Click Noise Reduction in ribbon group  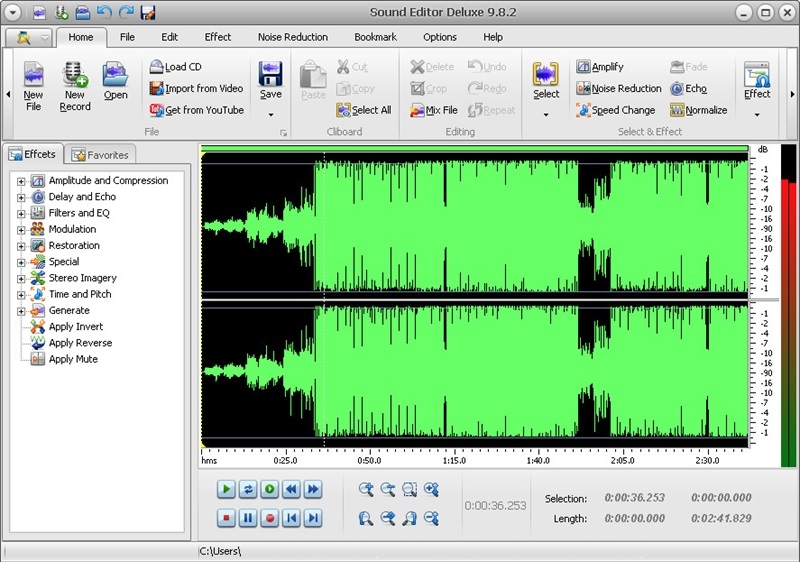click(618, 88)
